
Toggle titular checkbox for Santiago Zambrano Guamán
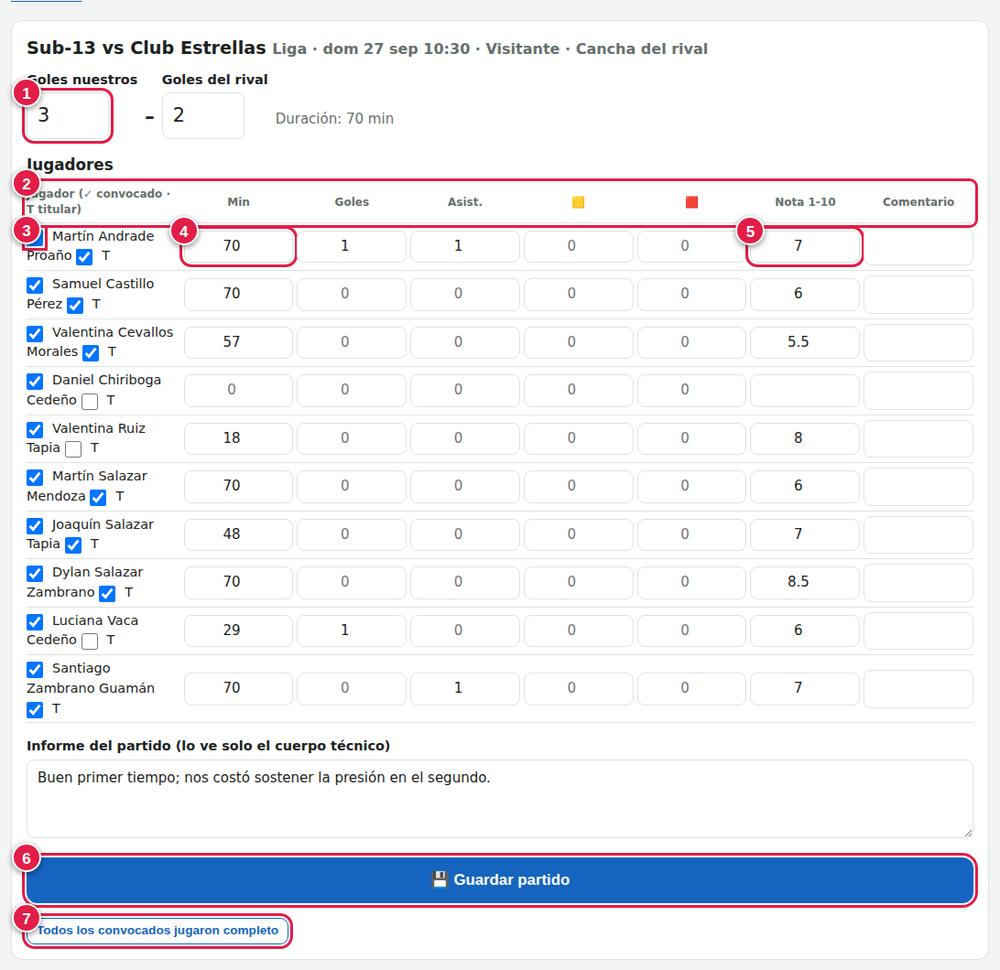35,709
